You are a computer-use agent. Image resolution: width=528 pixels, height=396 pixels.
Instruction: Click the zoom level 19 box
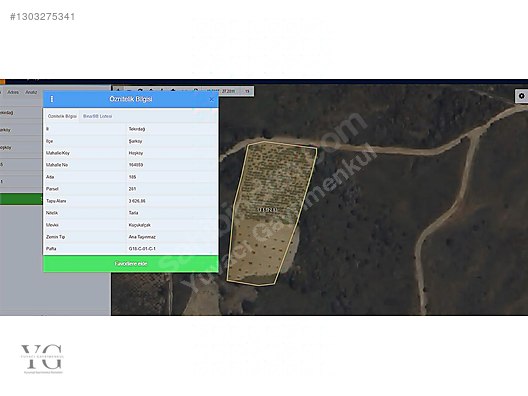click(247, 91)
